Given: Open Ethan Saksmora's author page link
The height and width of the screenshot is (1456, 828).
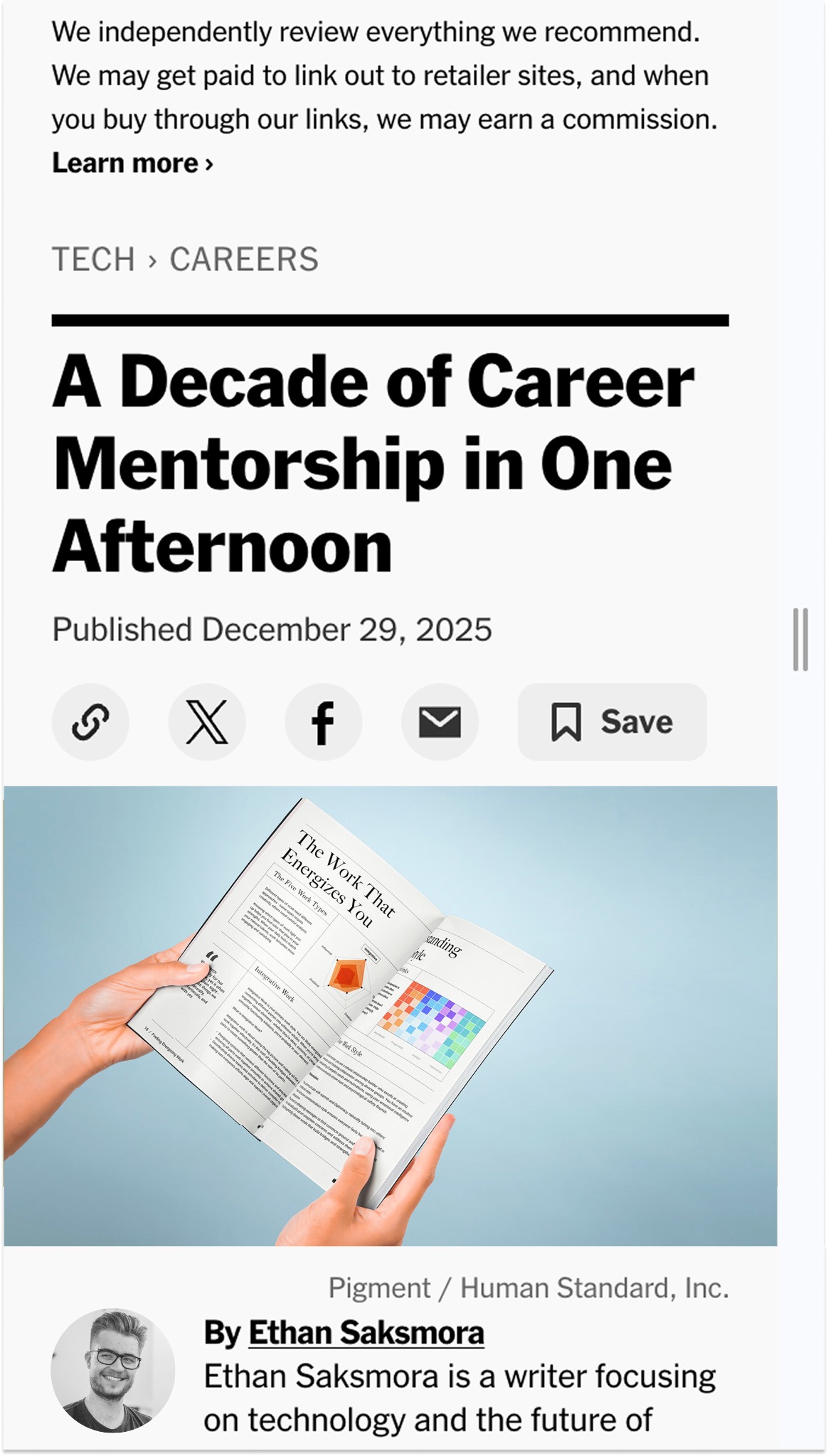Looking at the screenshot, I should [366, 1333].
